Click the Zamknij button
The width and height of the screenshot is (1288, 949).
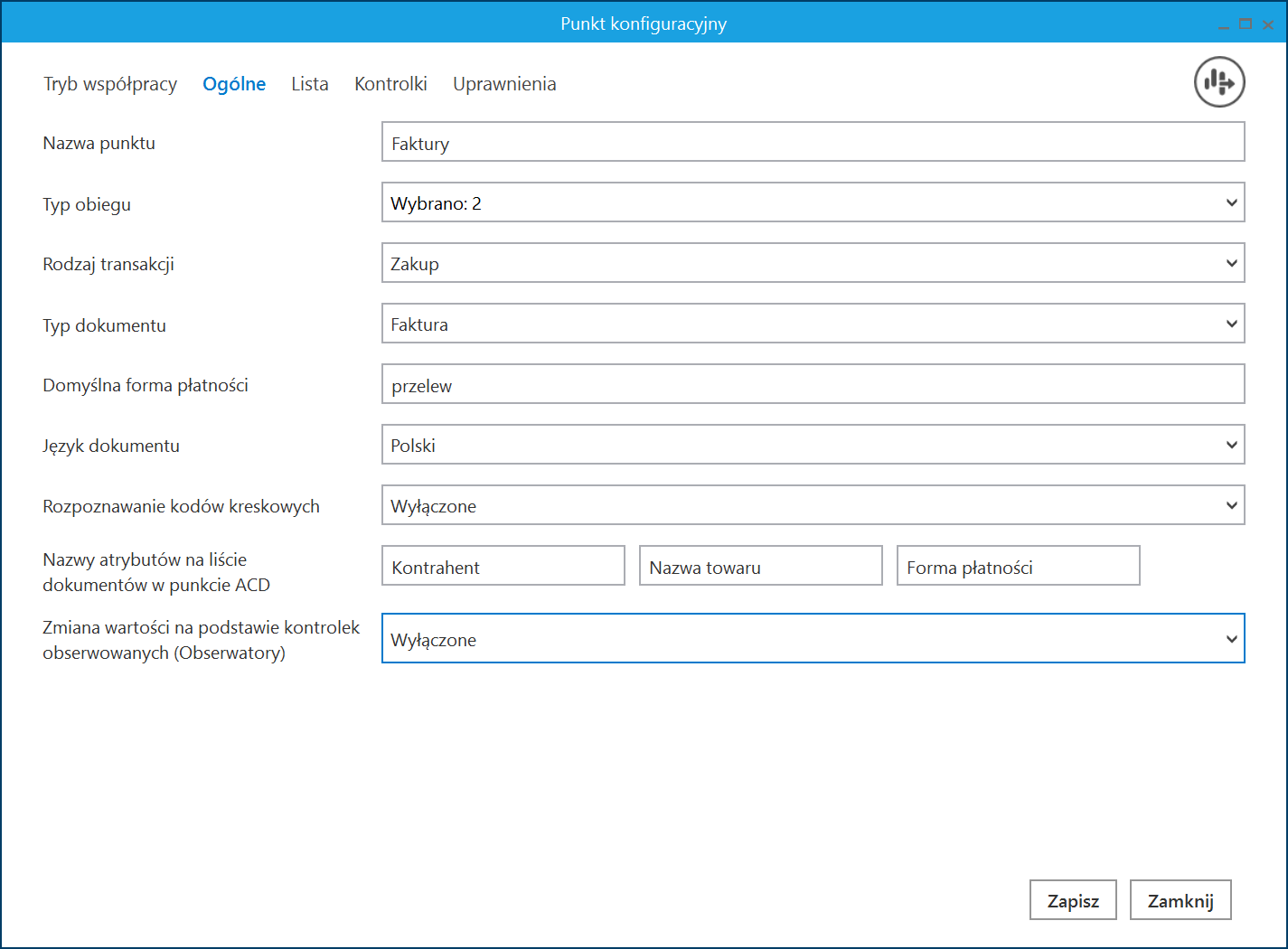(x=1180, y=900)
